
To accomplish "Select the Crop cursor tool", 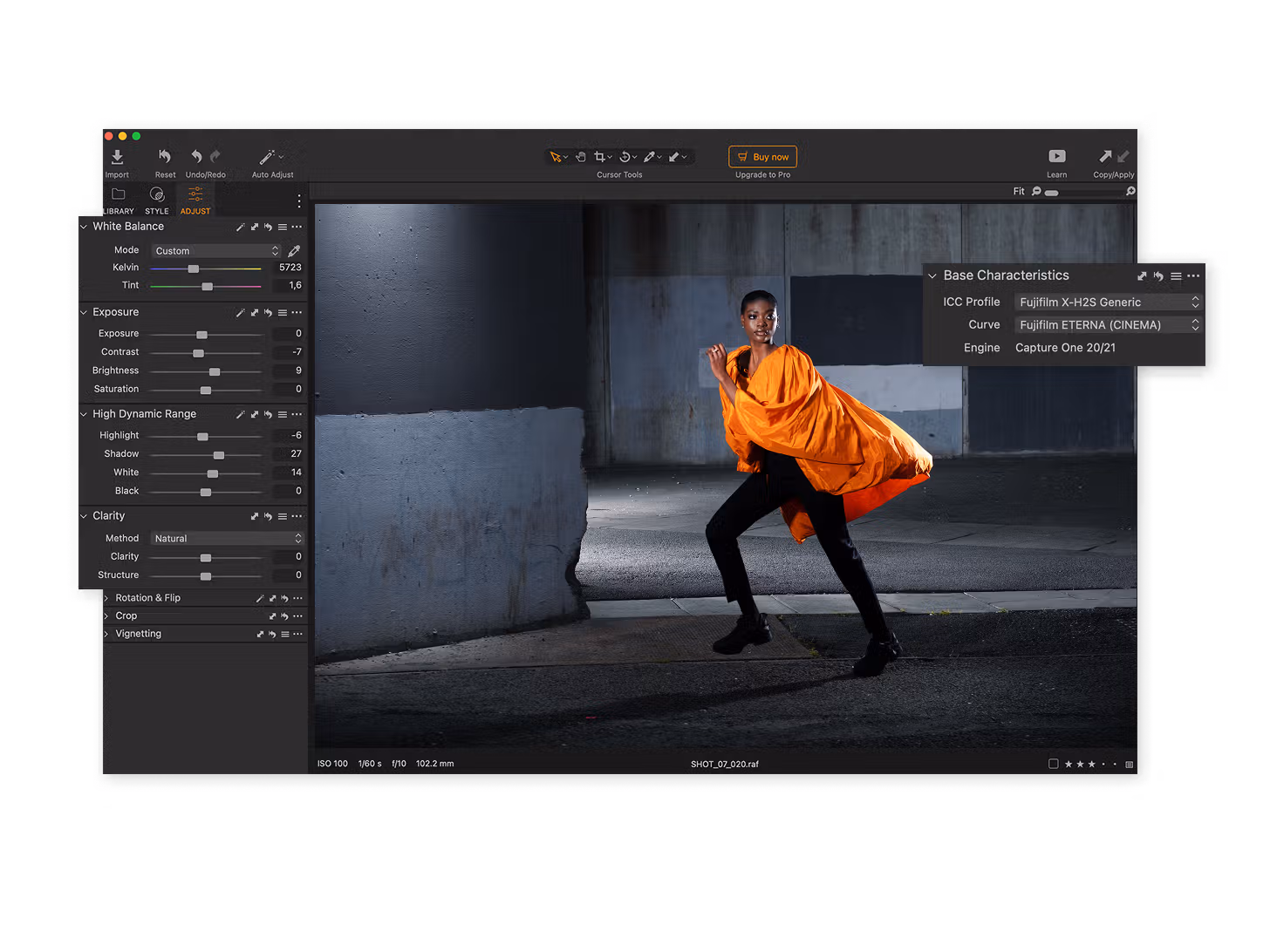I will 599,157.
